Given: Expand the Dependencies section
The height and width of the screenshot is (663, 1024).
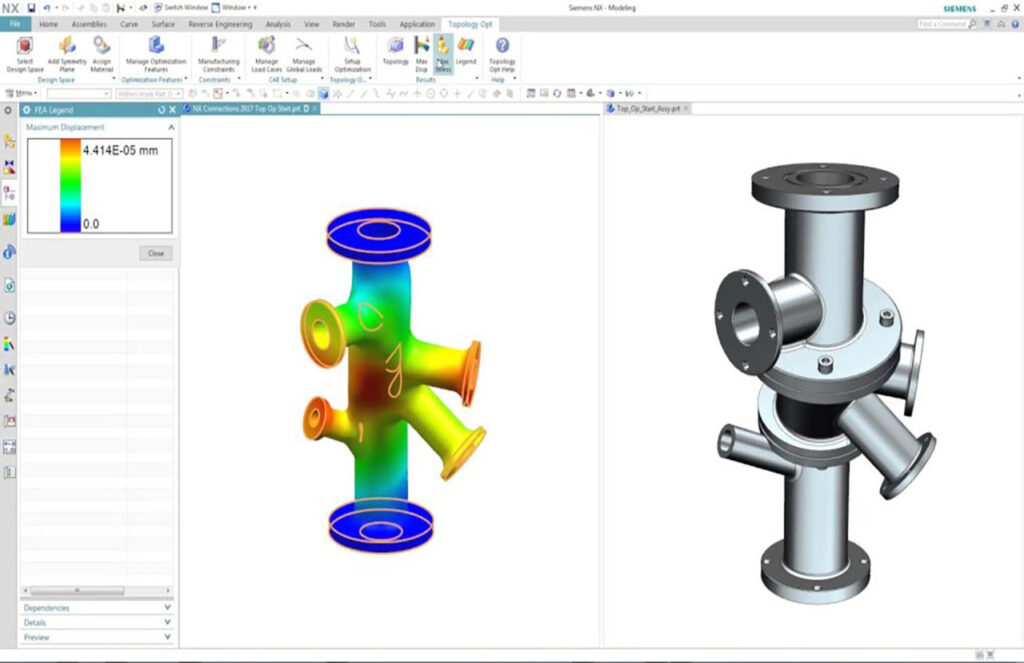Looking at the screenshot, I should (97, 607).
